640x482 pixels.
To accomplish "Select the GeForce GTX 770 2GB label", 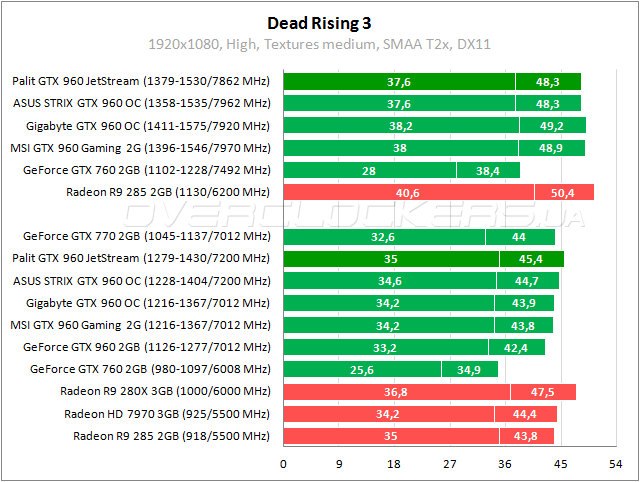I will (x=147, y=237).
